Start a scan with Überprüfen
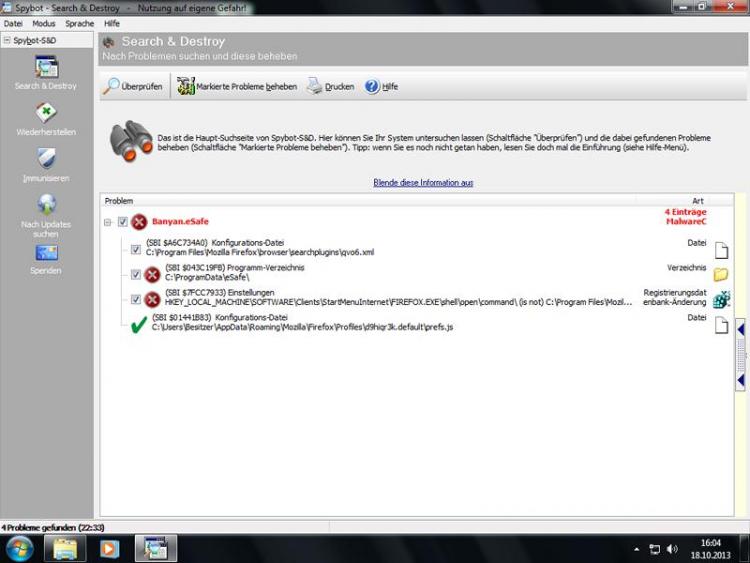750x563 pixels. (x=133, y=87)
